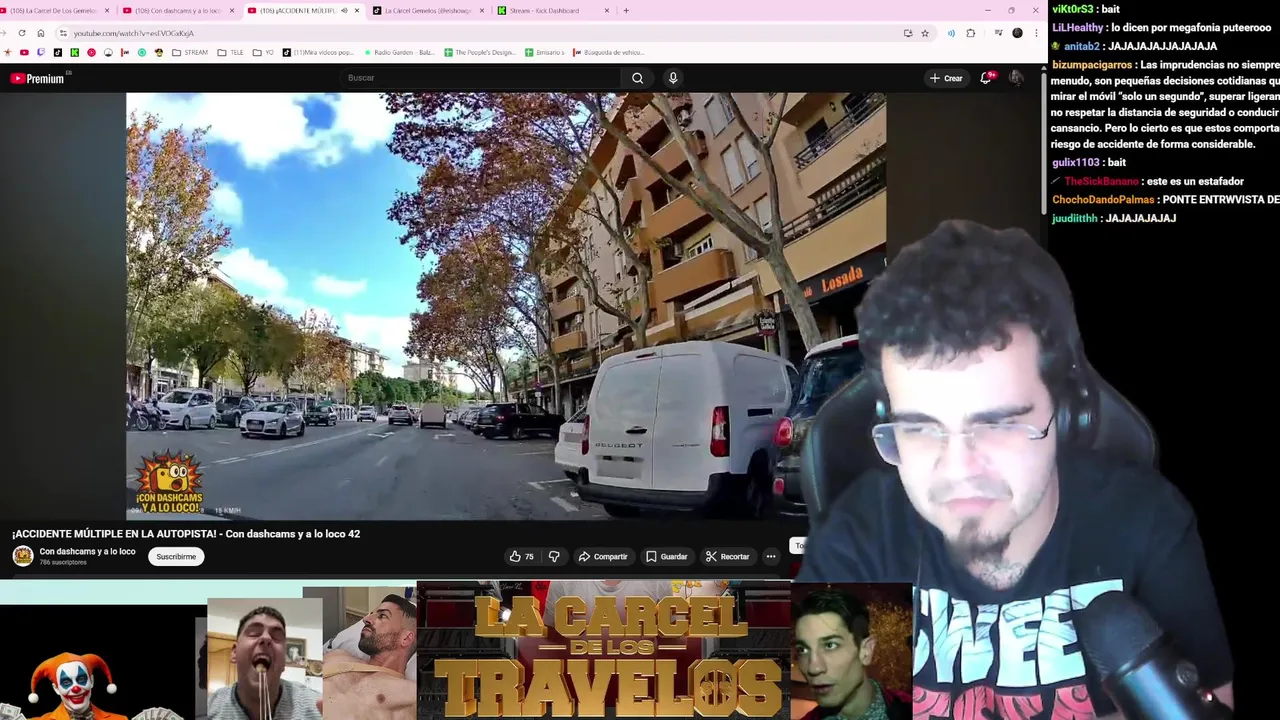Image resolution: width=1280 pixels, height=720 pixels.
Task: Click chat username judiitthh
Action: [x=1074, y=218]
